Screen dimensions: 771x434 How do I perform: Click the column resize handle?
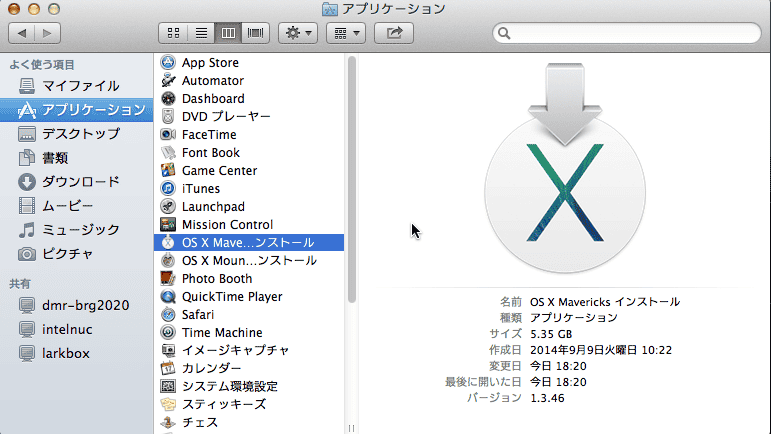point(352,428)
